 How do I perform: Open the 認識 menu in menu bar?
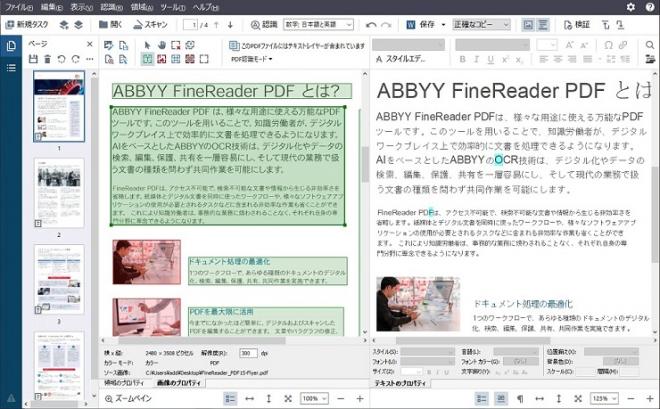(112, 7)
